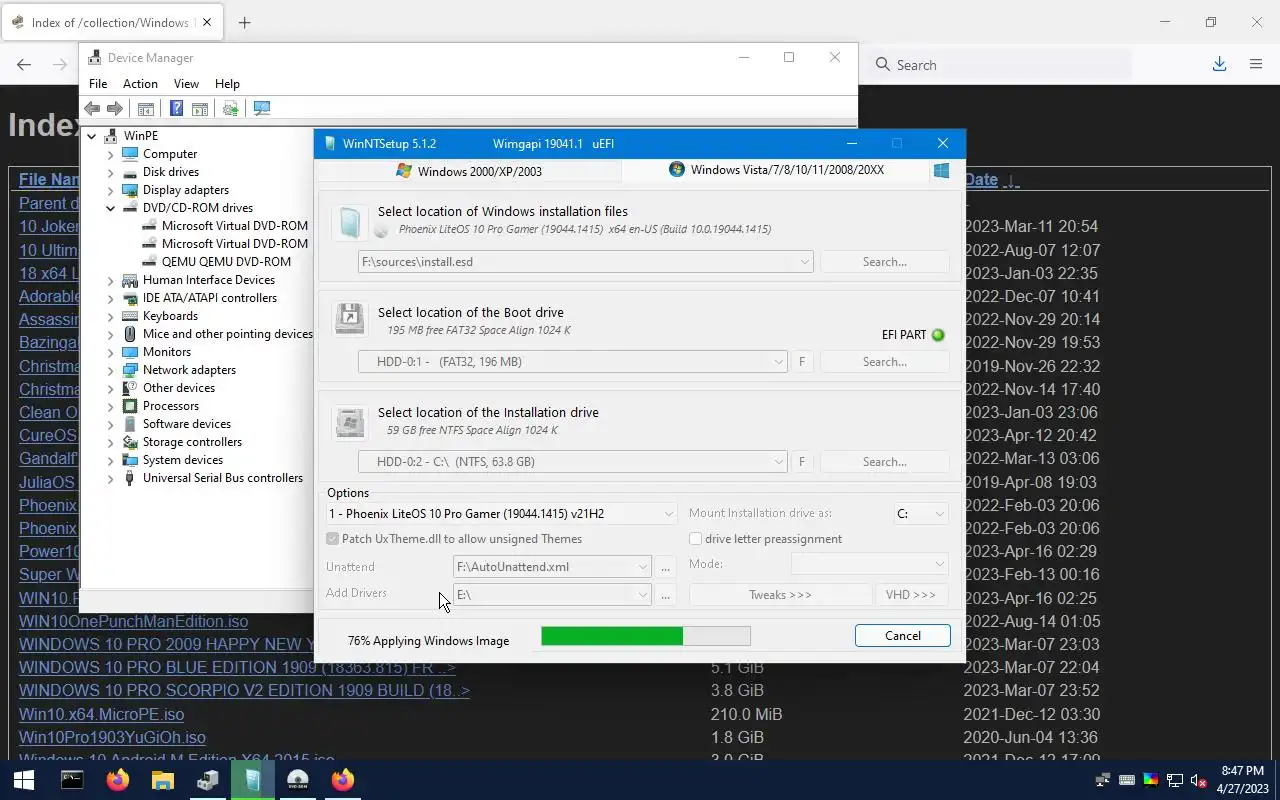
Task: Switch to the Windows 2000/XP/2003 tab
Action: coord(468,171)
